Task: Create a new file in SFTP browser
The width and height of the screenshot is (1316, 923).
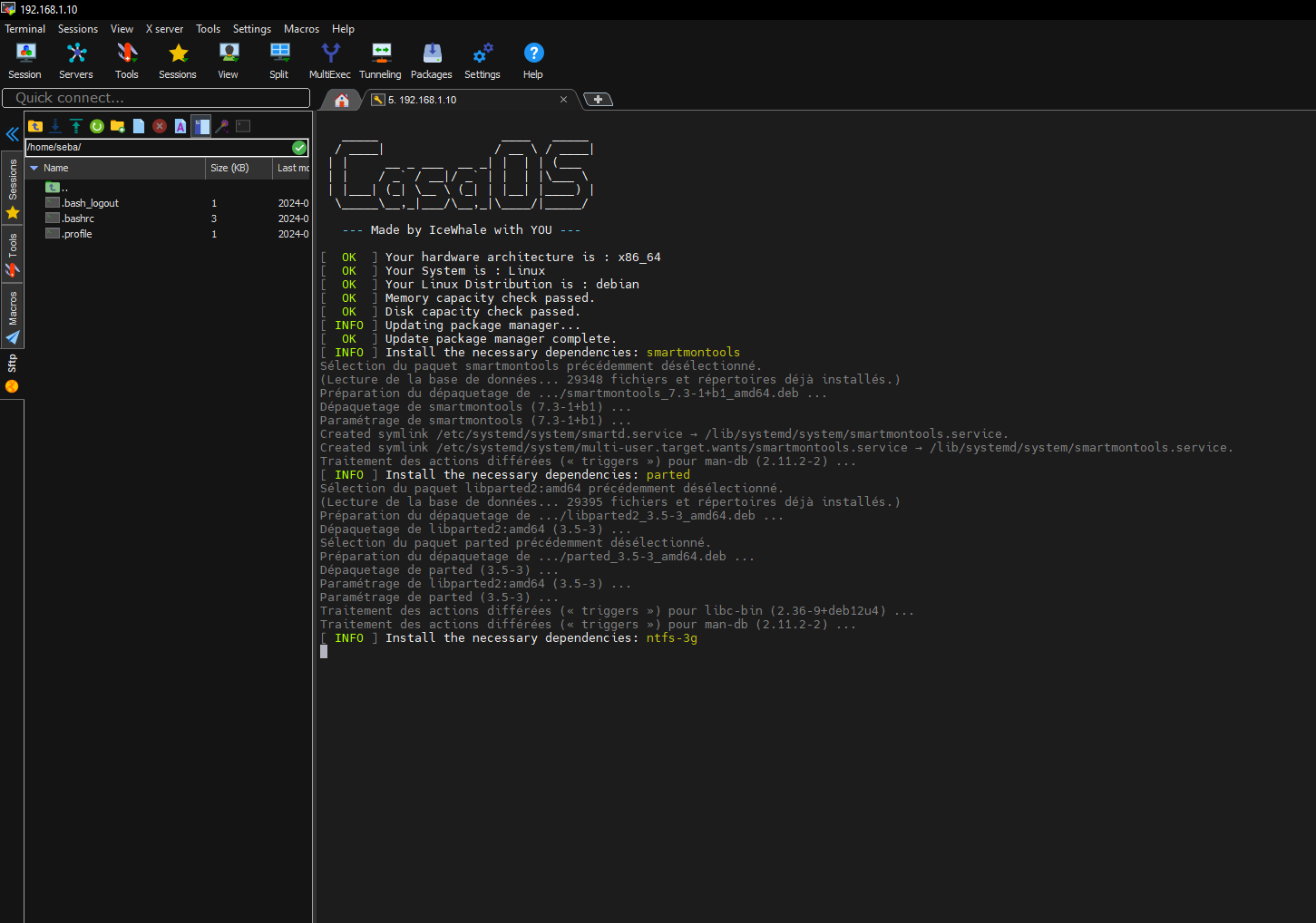Action: point(139,126)
